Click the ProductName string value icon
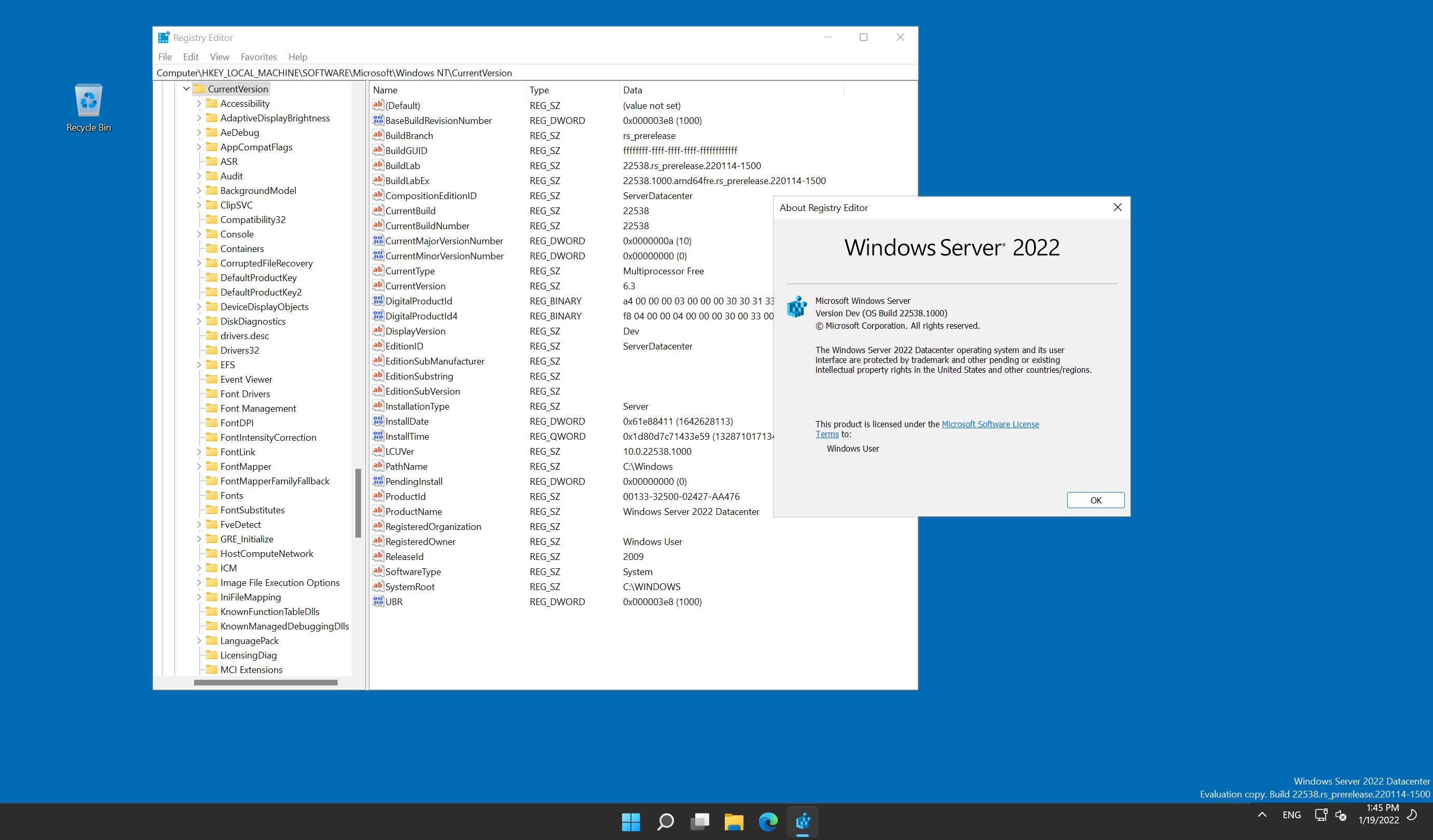This screenshot has height=840, width=1433. tap(378, 511)
